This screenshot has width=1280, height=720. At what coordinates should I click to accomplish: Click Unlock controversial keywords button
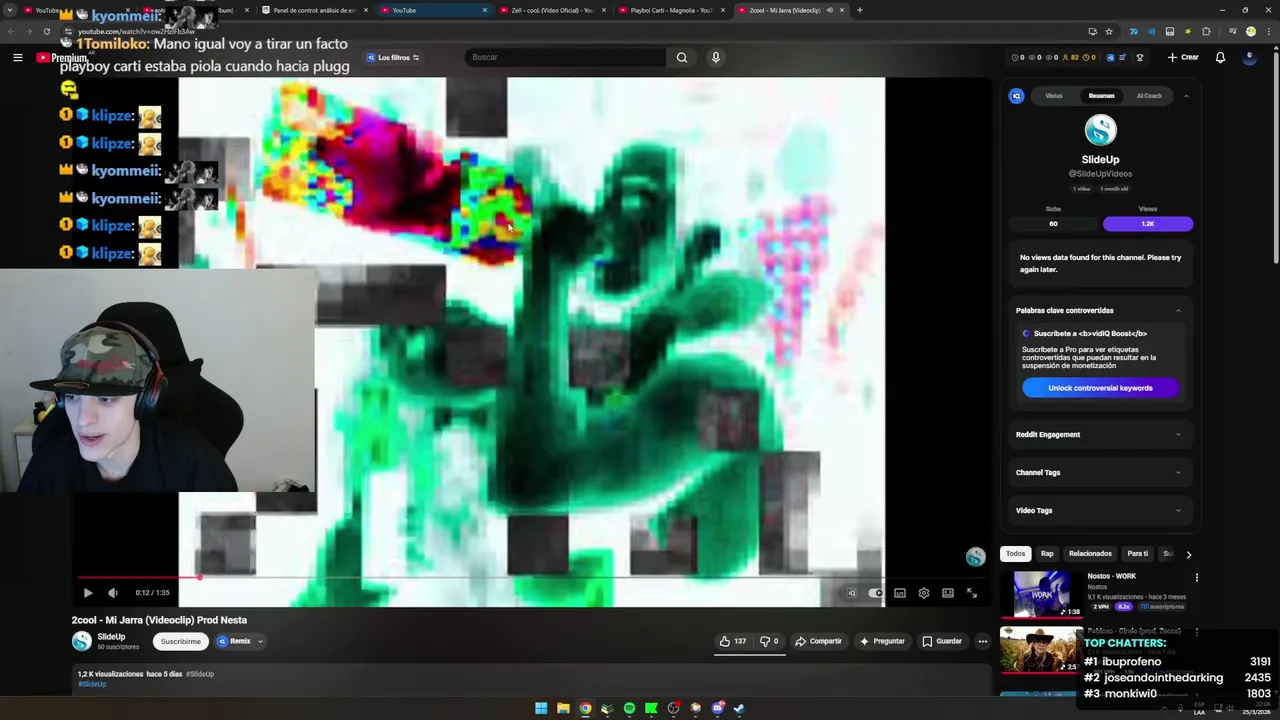point(1100,388)
